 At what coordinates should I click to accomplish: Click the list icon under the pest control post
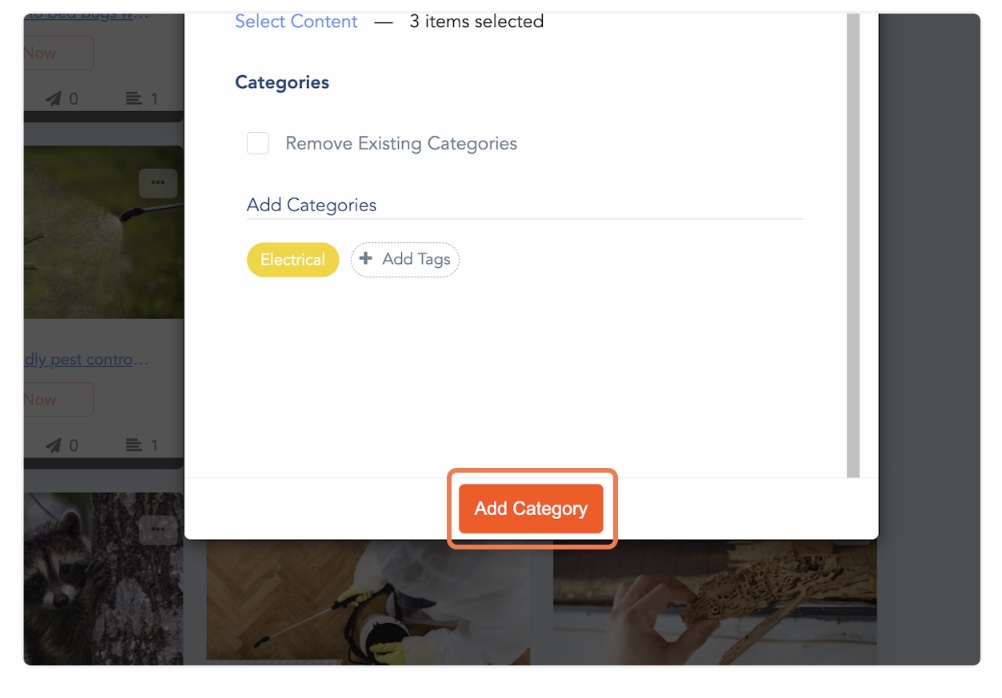[134, 445]
